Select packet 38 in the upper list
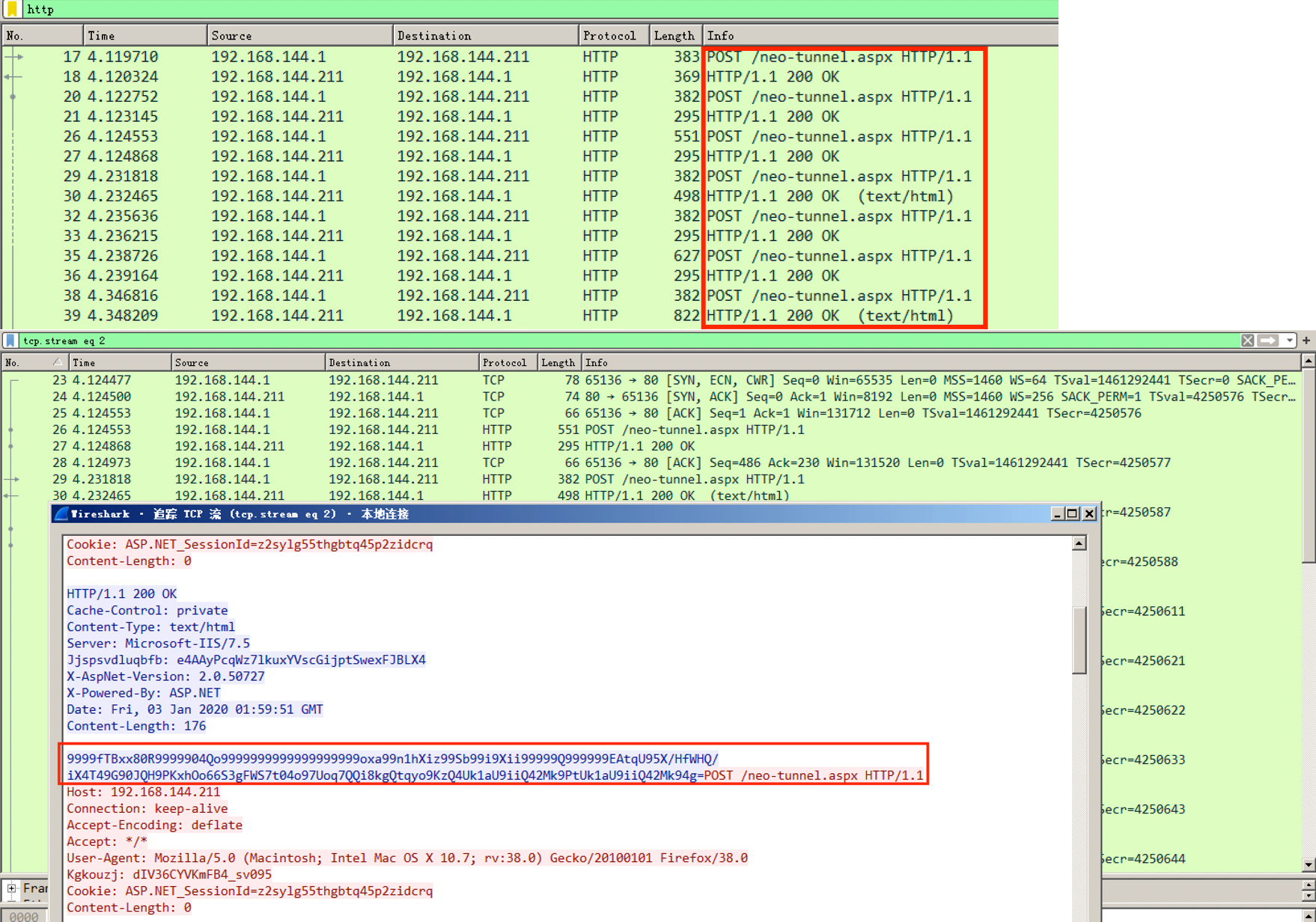Image resolution: width=1316 pixels, height=922 pixels. click(530, 296)
